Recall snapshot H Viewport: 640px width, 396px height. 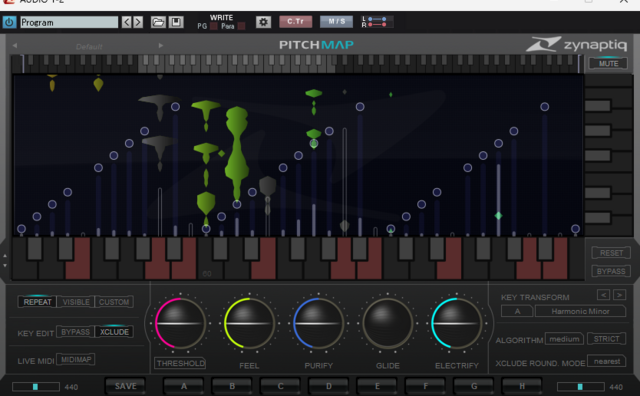[522, 386]
